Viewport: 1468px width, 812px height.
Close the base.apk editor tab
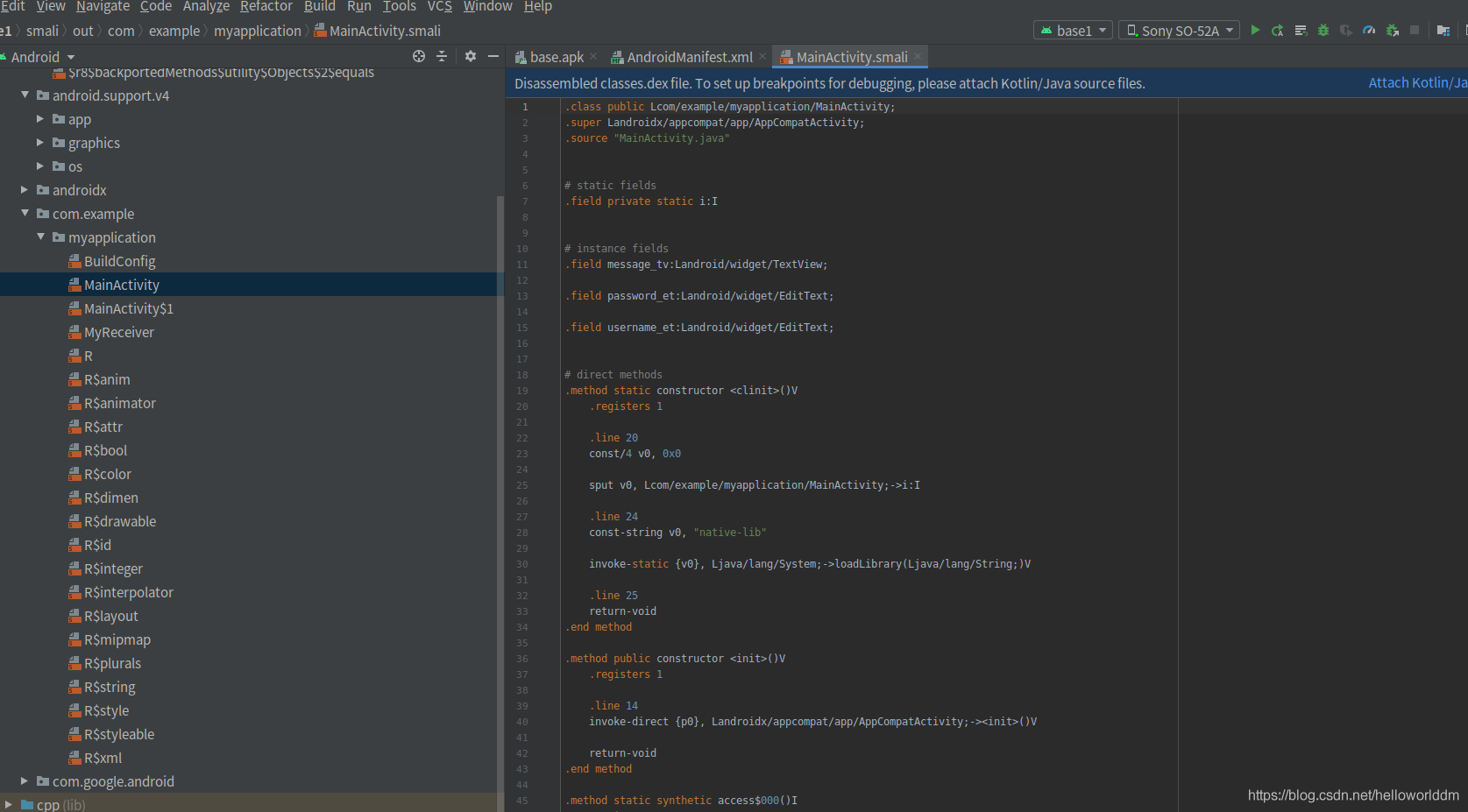point(593,56)
